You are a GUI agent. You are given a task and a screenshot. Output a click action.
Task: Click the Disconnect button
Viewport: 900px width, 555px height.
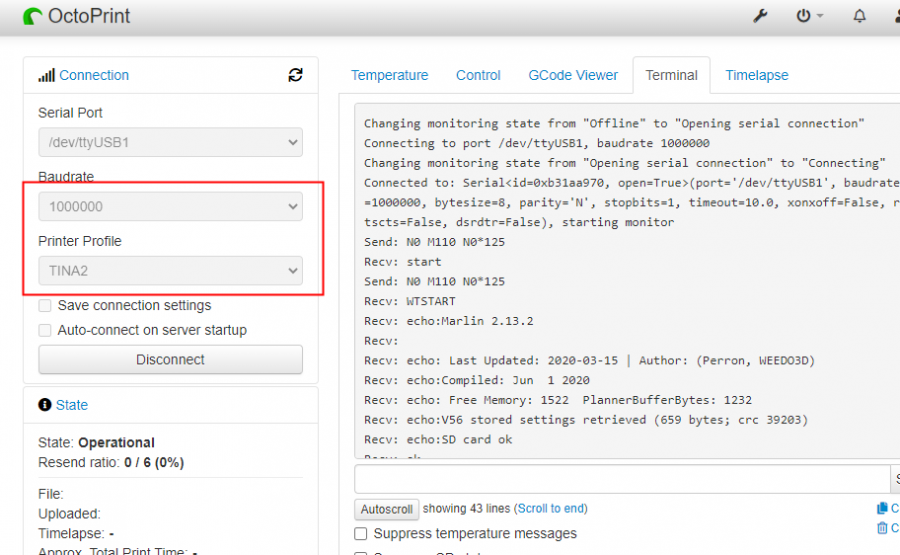click(x=170, y=359)
